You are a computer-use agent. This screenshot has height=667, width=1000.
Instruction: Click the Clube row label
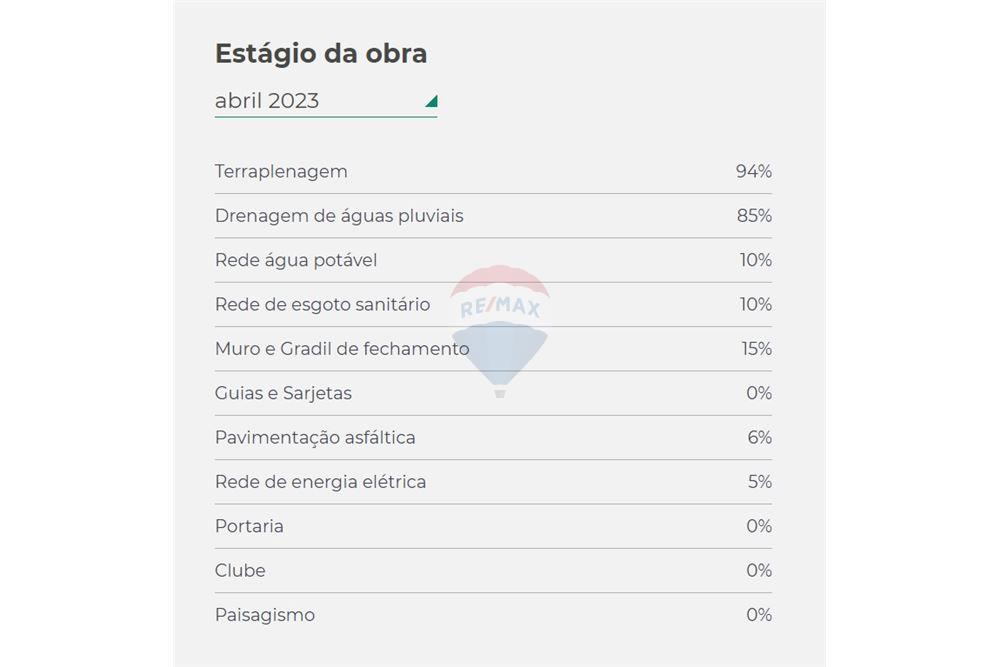[240, 570]
